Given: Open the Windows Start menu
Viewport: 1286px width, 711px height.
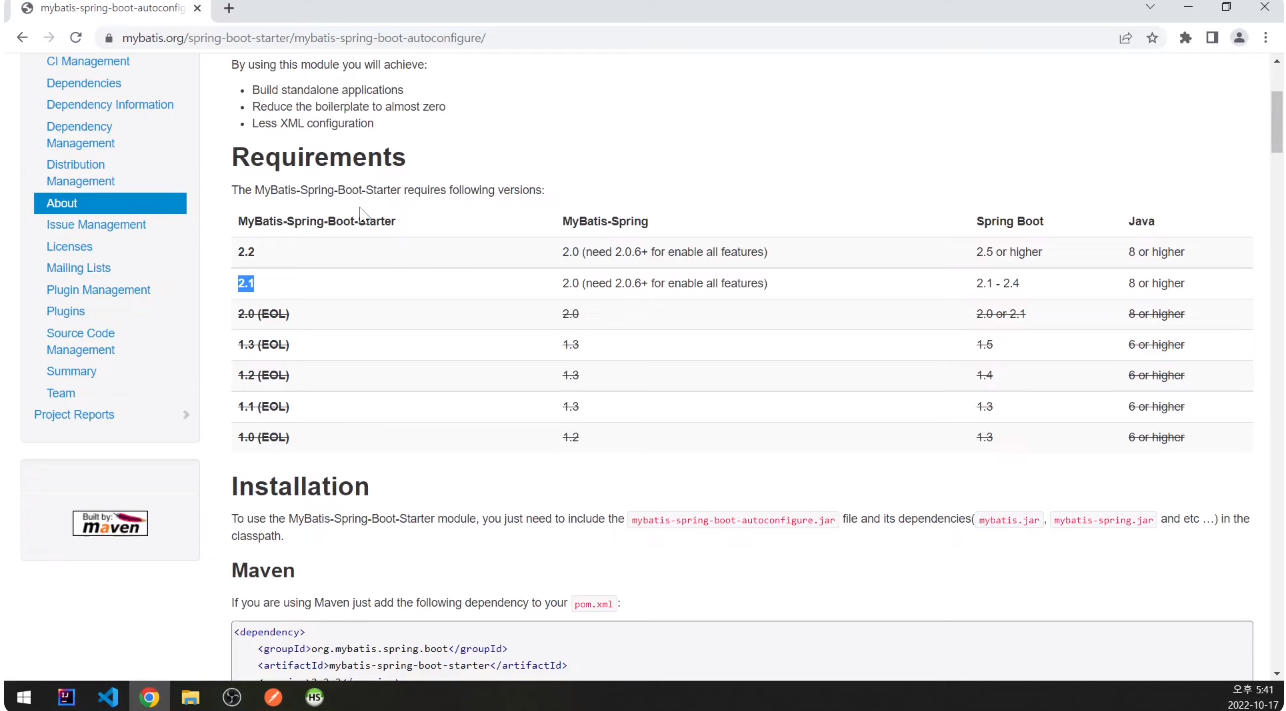Looking at the screenshot, I should pyautogui.click(x=24, y=697).
